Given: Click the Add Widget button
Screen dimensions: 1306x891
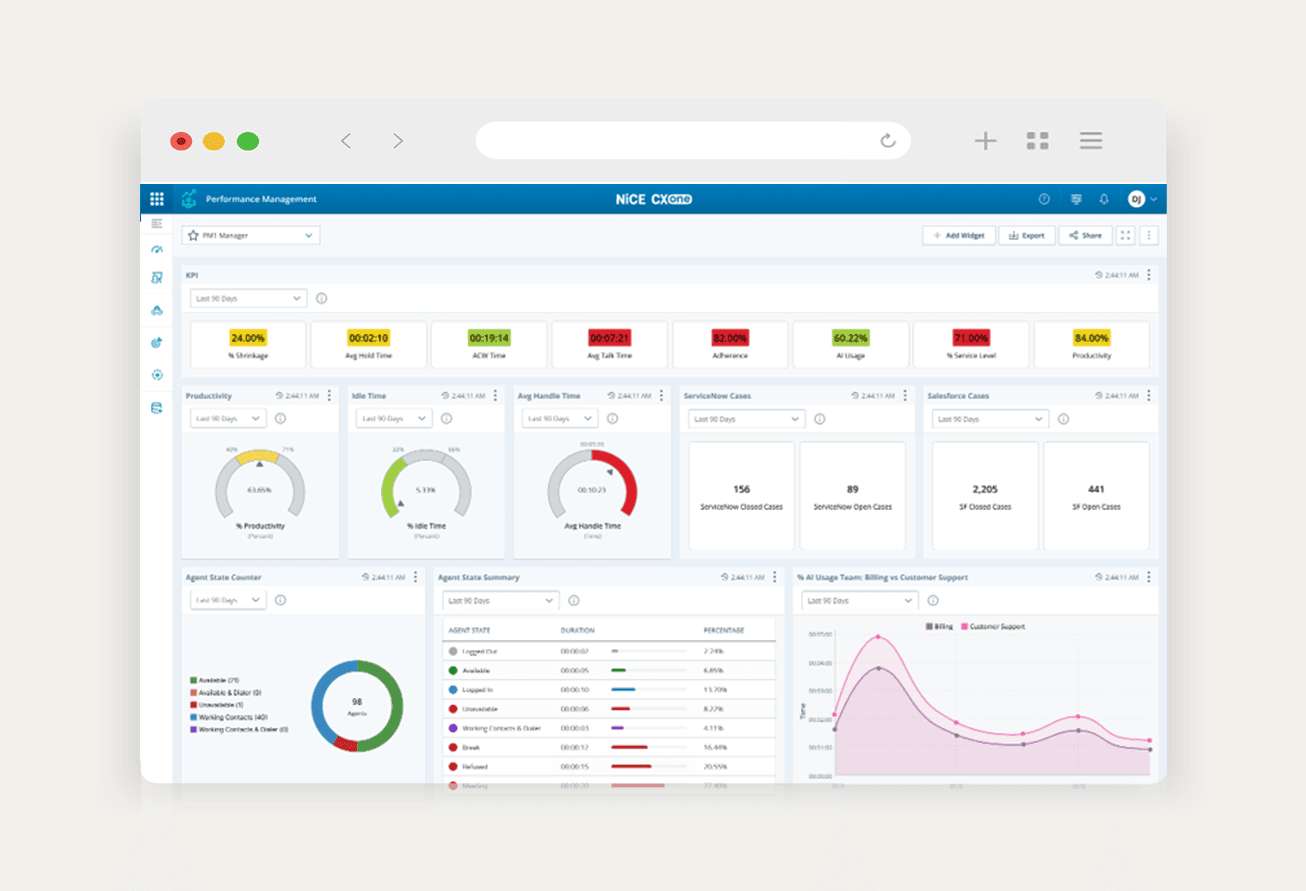Looking at the screenshot, I should click(958, 235).
